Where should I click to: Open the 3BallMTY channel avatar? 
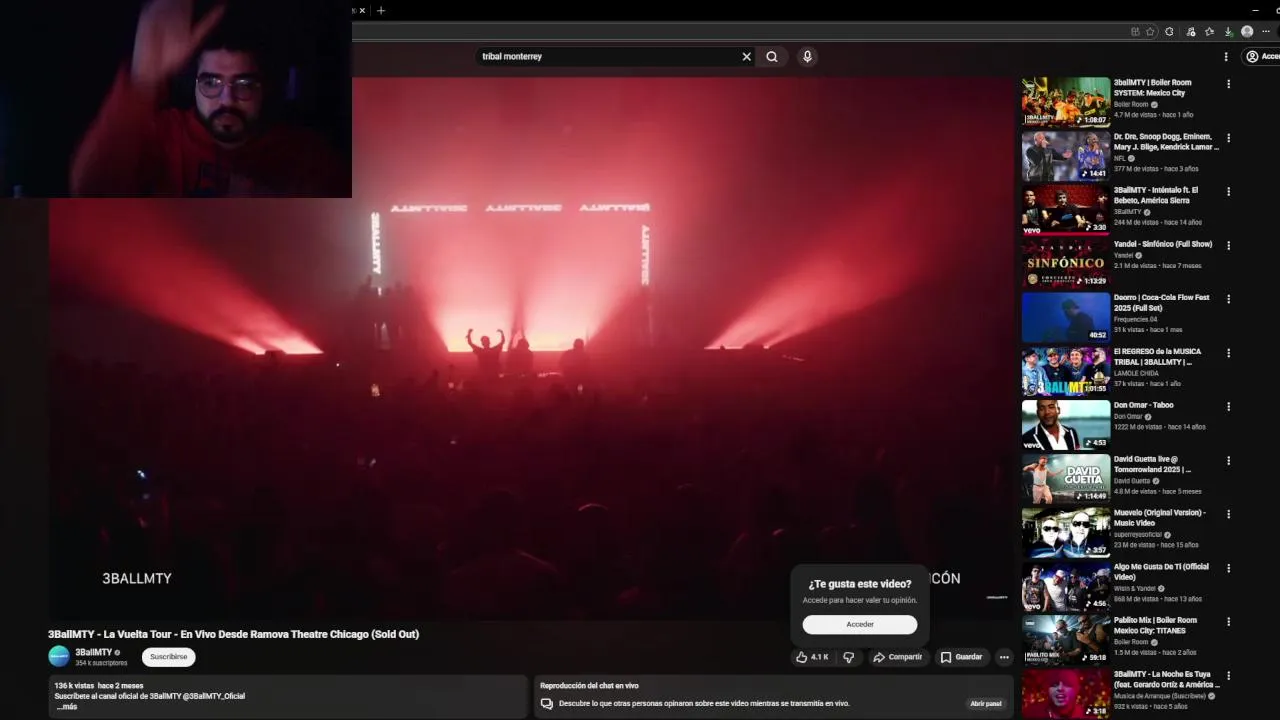click(59, 656)
